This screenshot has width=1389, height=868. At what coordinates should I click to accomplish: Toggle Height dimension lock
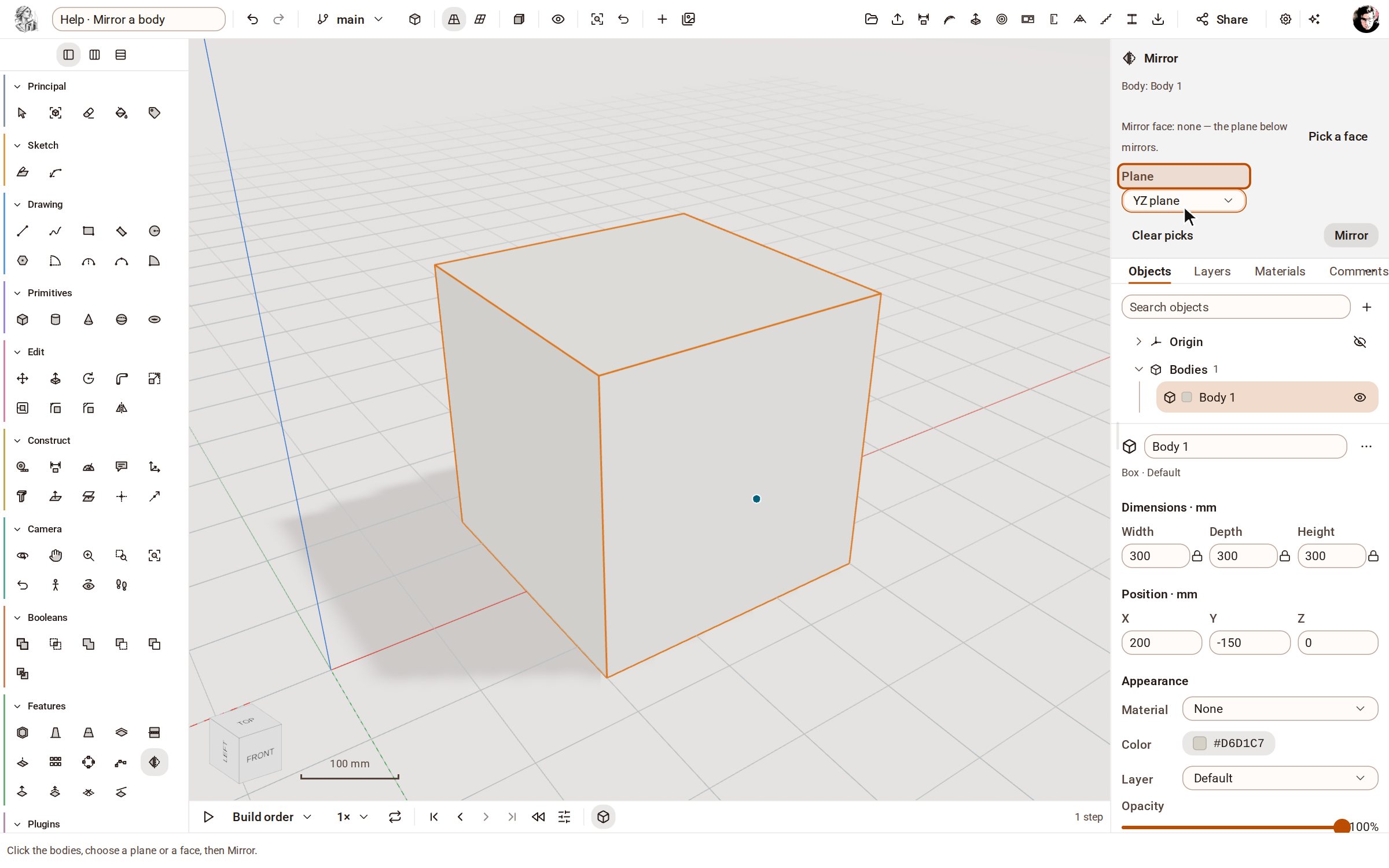tap(1373, 556)
